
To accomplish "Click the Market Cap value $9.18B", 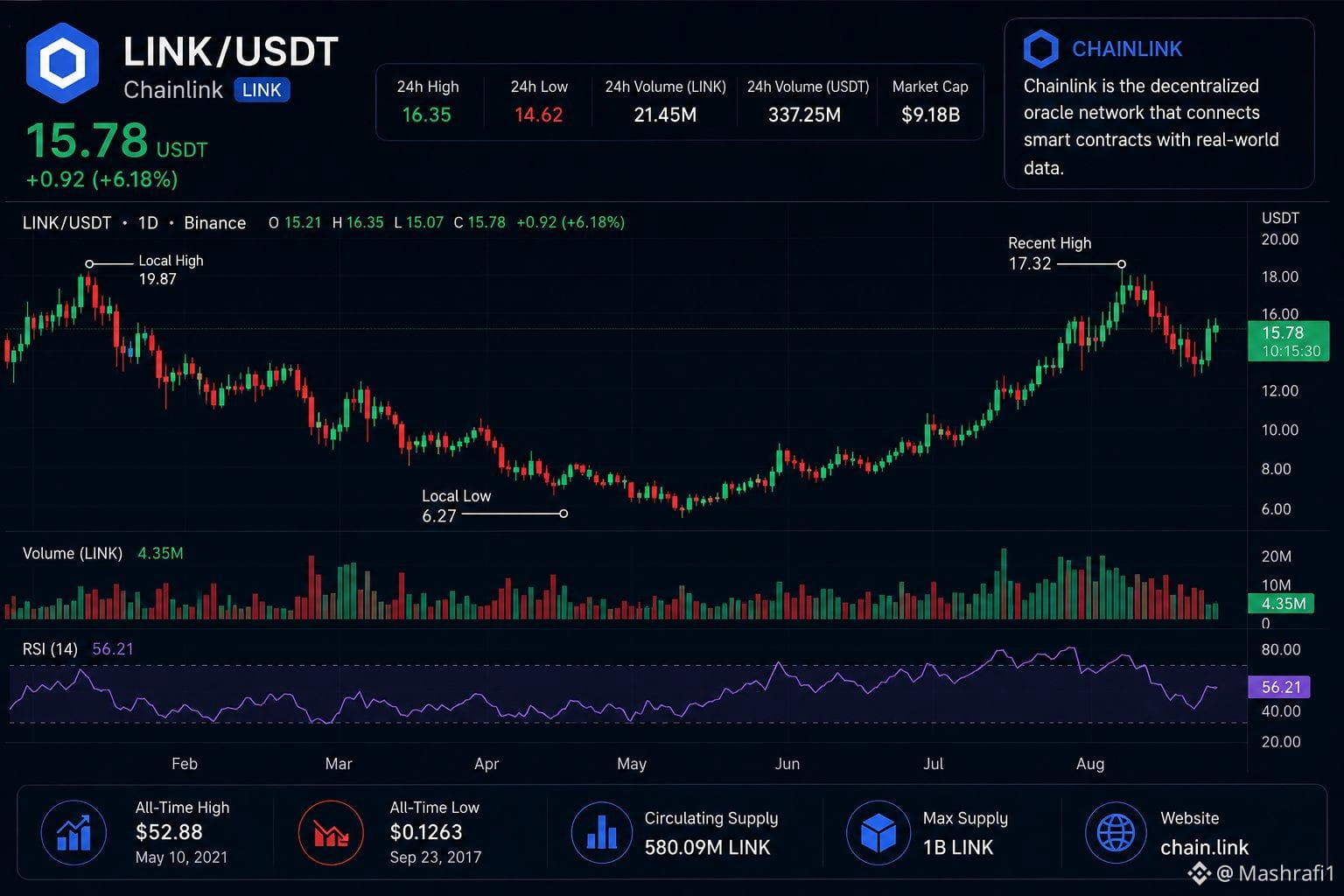I will click(x=930, y=115).
